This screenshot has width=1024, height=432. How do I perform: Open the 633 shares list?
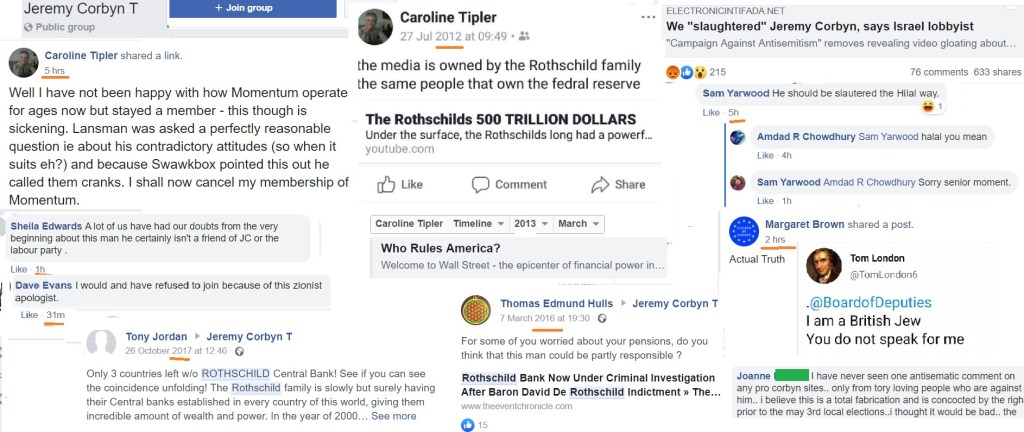click(997, 72)
